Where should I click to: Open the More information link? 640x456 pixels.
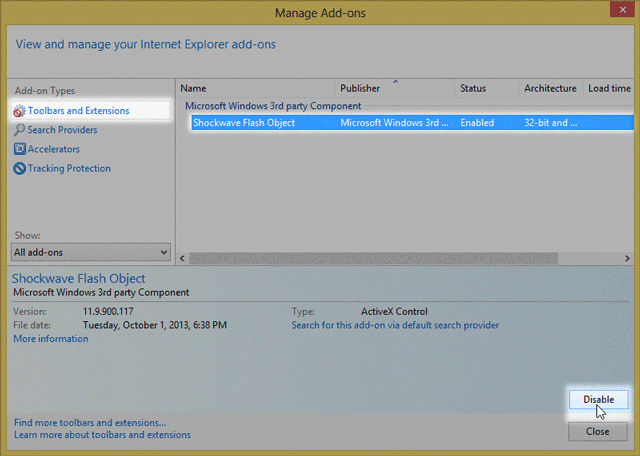coord(50,339)
